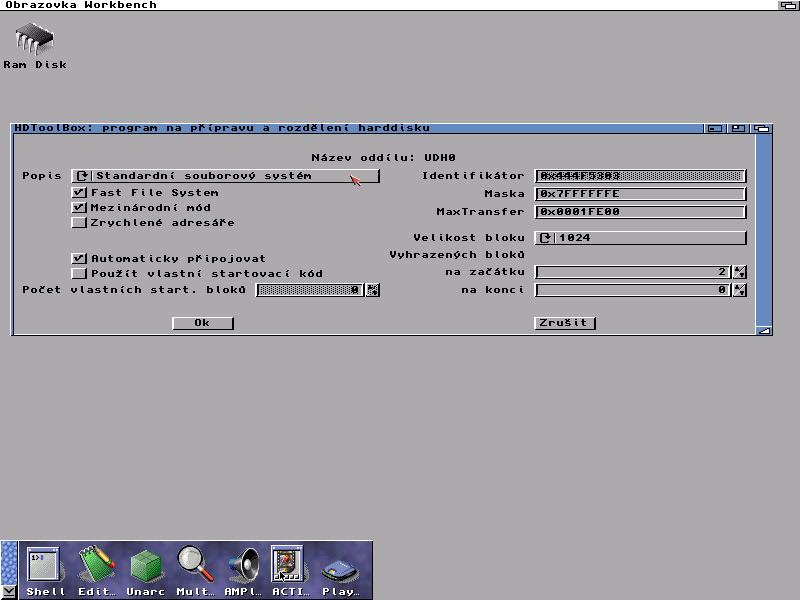
Task: Click the ACTION film strip icon
Action: coord(288,566)
